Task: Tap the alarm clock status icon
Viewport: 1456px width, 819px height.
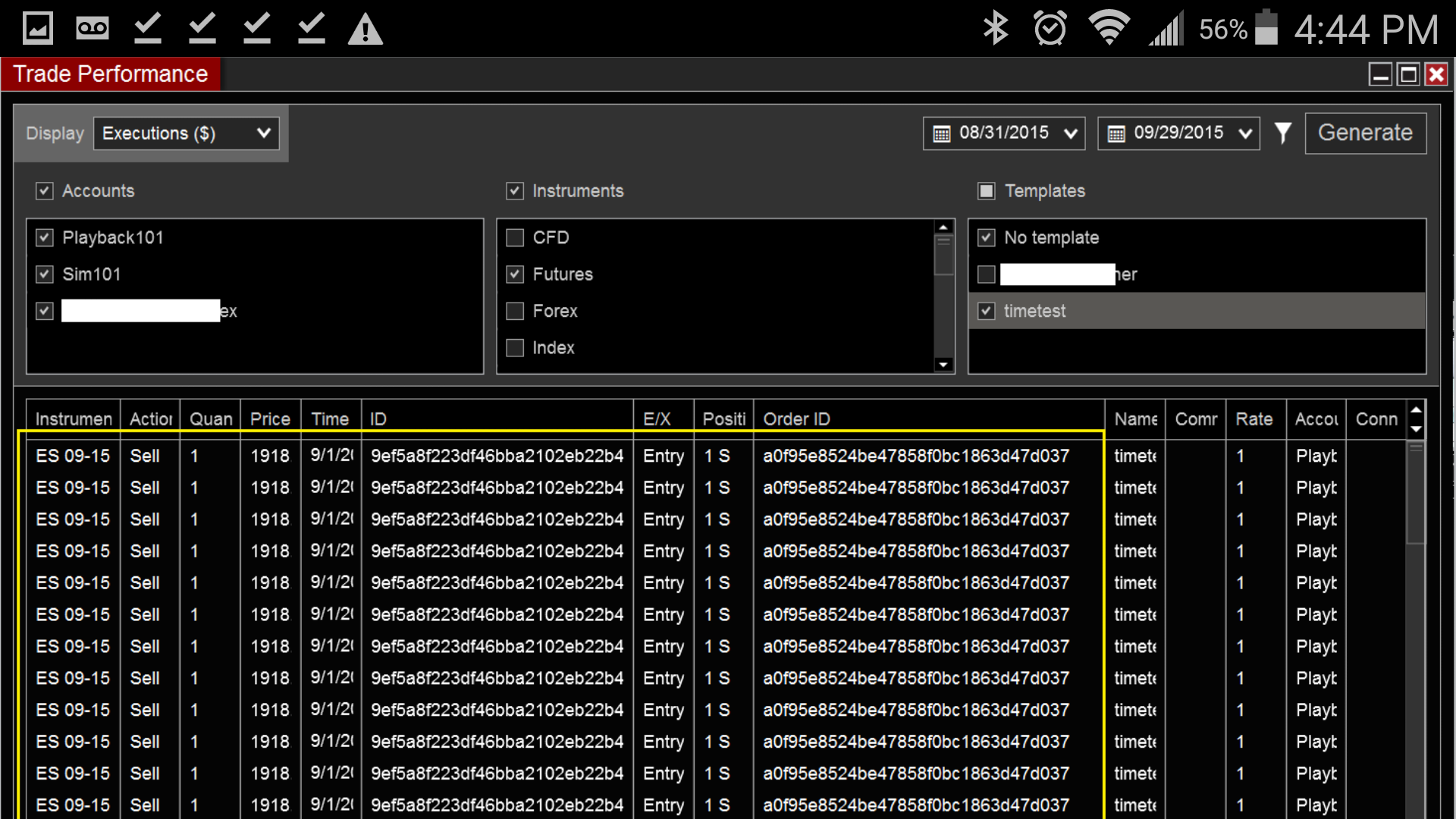Action: point(1050,29)
